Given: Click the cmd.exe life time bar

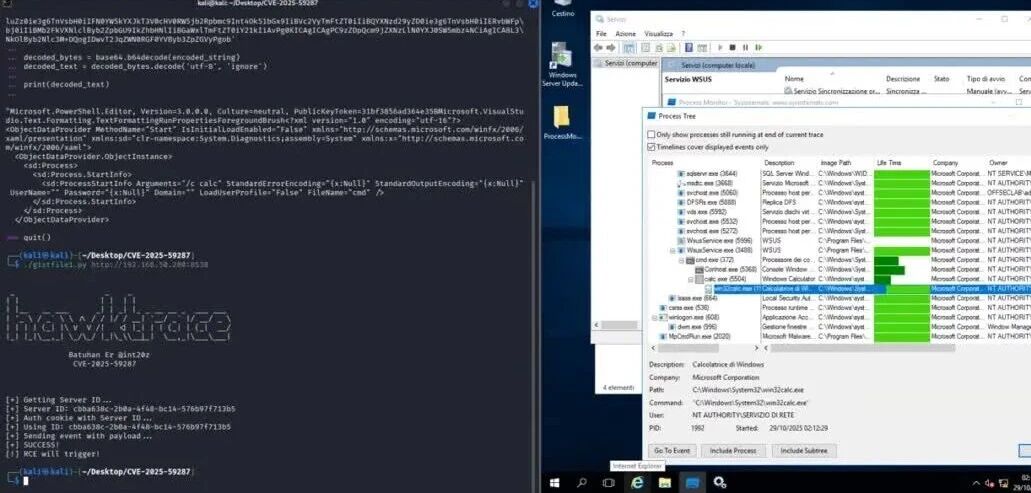Looking at the screenshot, I should tap(886, 260).
